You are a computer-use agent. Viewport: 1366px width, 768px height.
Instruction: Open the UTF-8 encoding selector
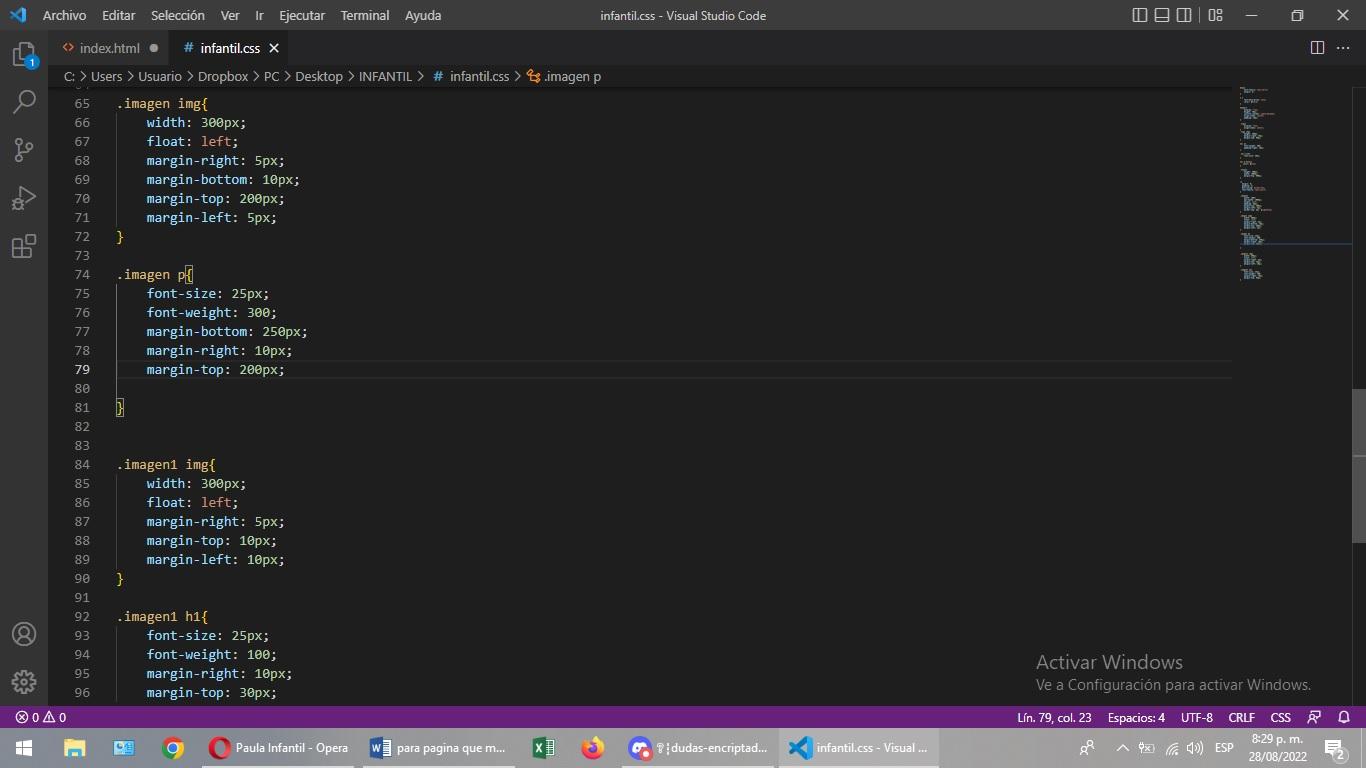click(x=1197, y=717)
